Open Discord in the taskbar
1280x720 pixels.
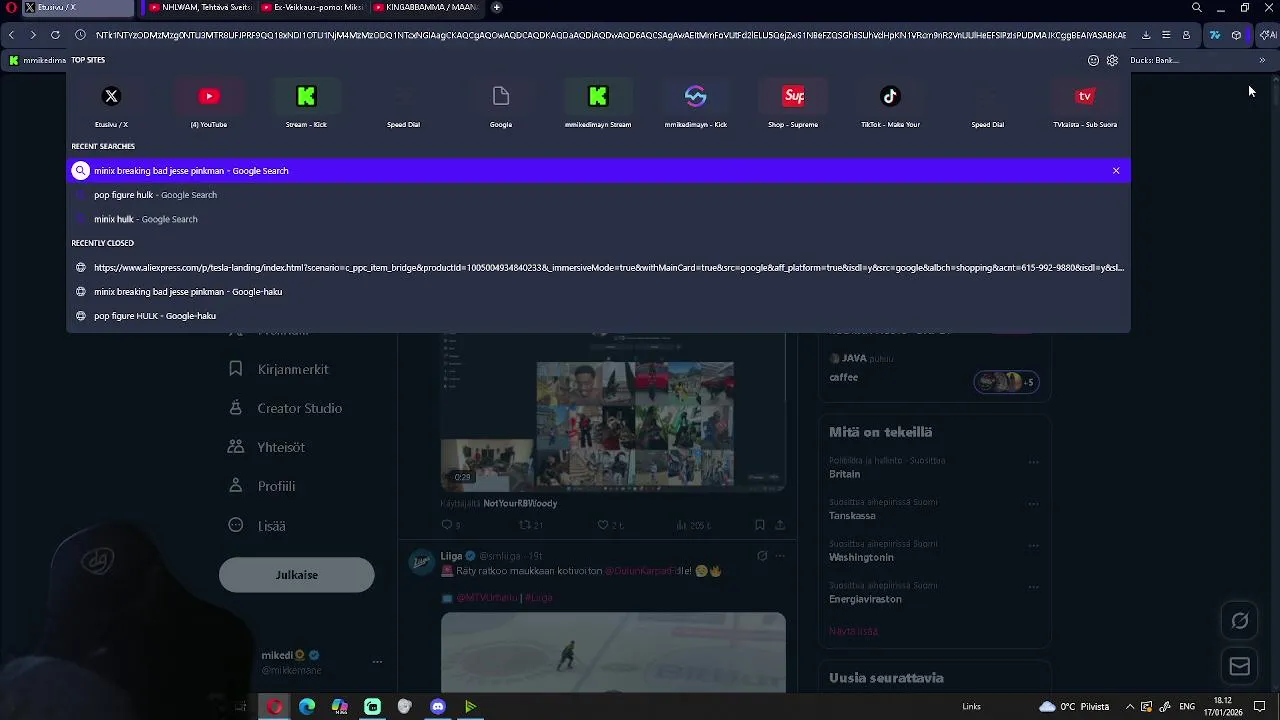[x=438, y=707]
